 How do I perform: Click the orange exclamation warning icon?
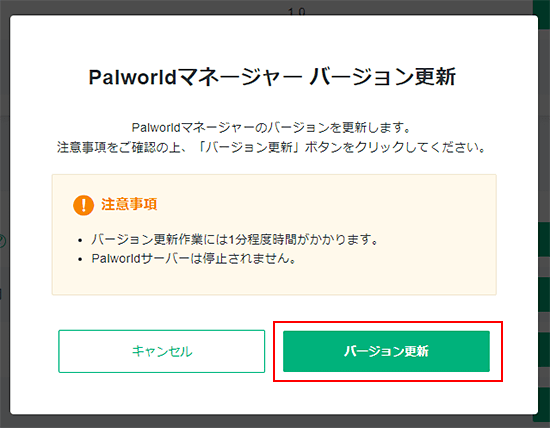coord(83,205)
